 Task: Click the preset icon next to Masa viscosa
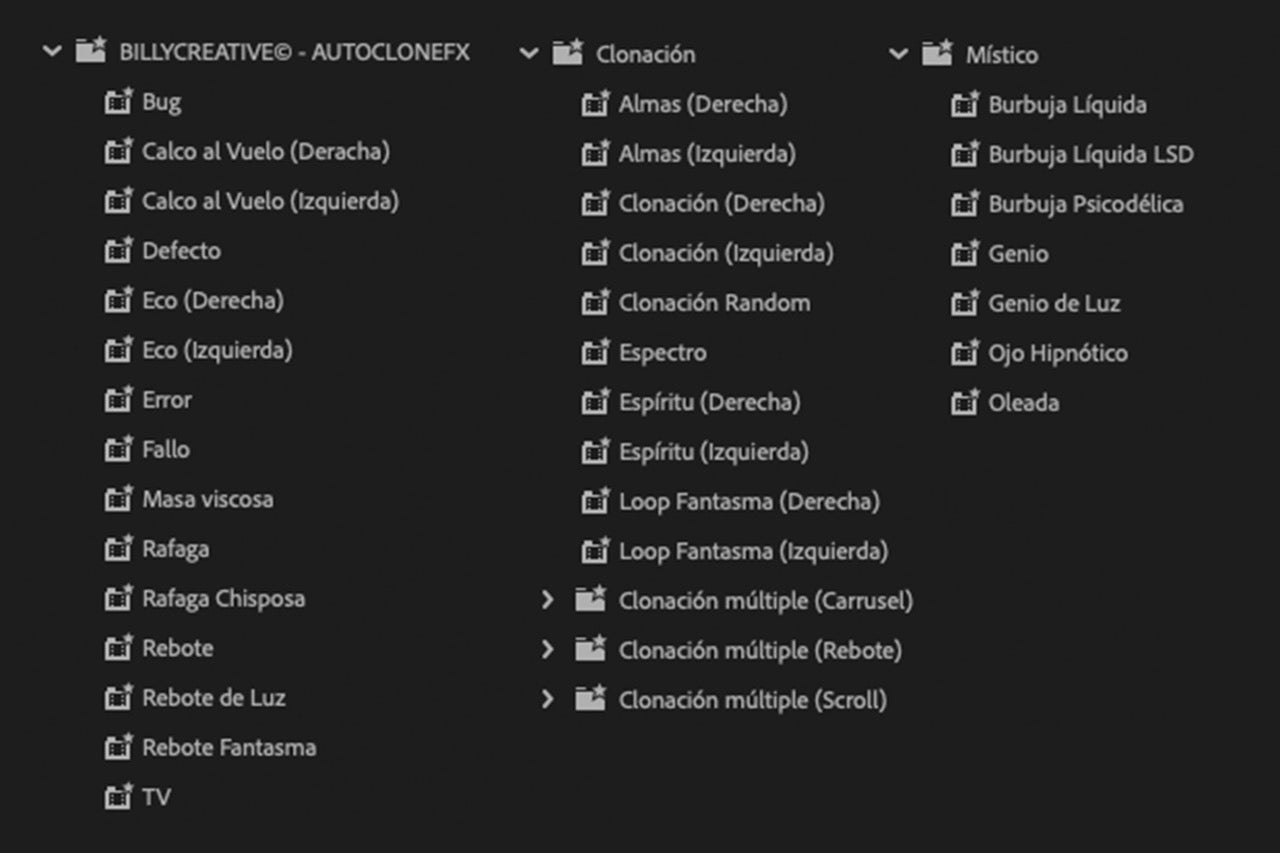click(118, 499)
